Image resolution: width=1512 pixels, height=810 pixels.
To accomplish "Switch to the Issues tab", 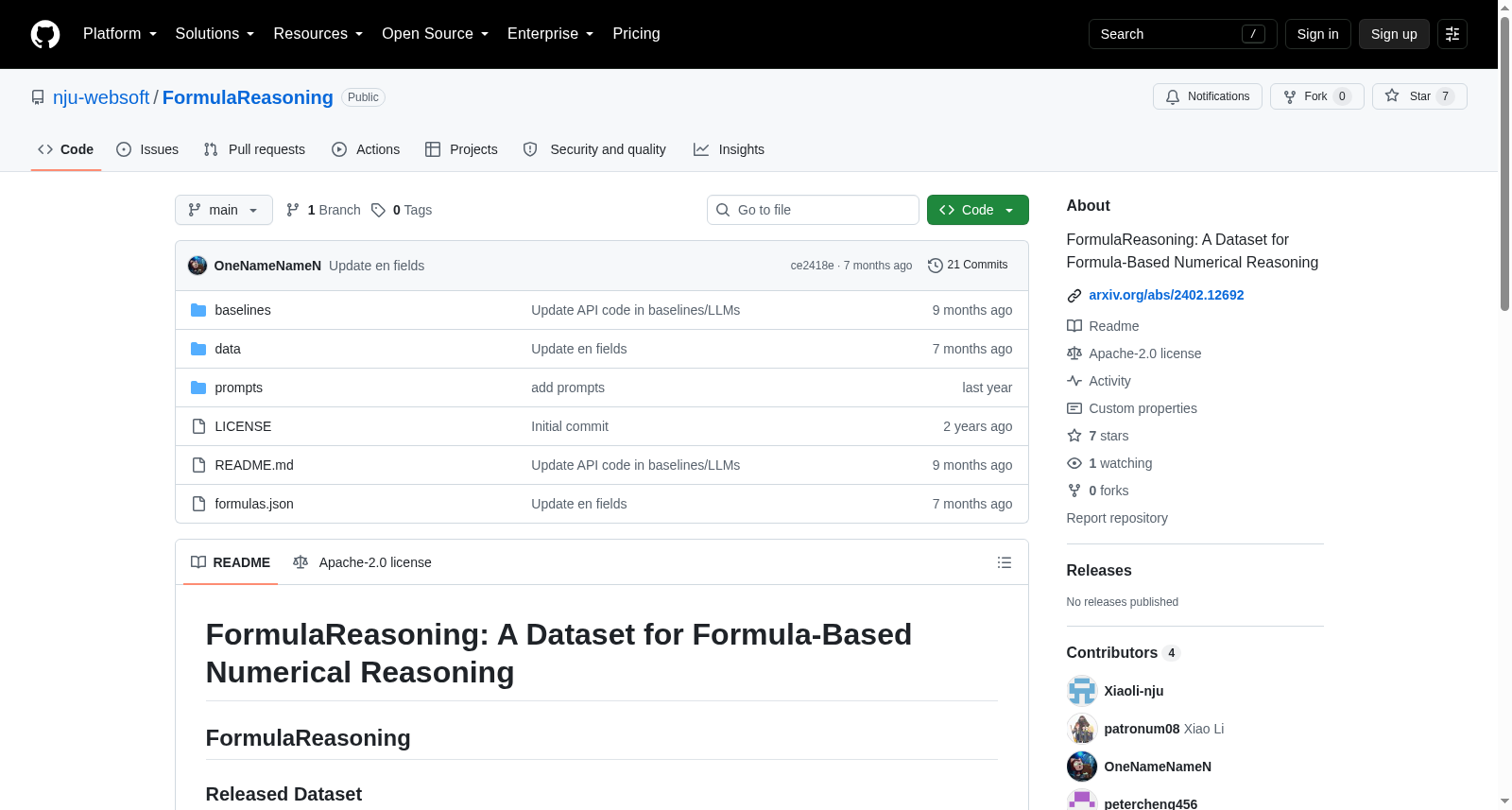I will pyautogui.click(x=147, y=149).
